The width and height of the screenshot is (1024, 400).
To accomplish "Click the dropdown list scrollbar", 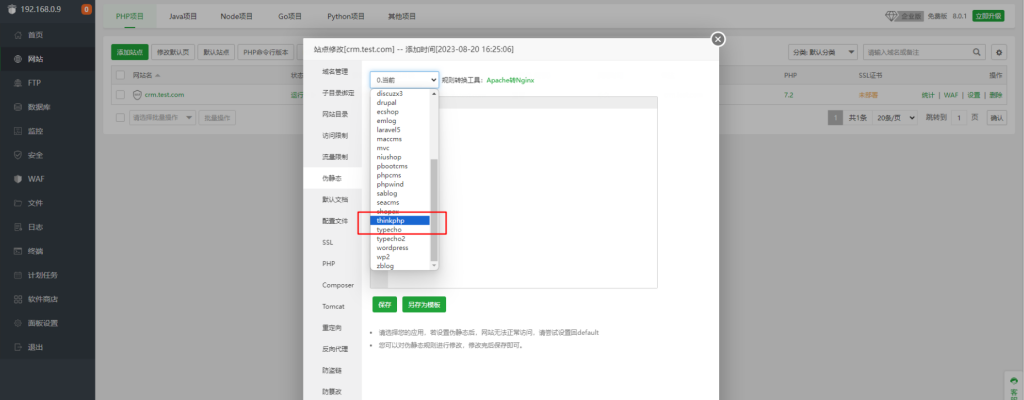I will point(434,210).
